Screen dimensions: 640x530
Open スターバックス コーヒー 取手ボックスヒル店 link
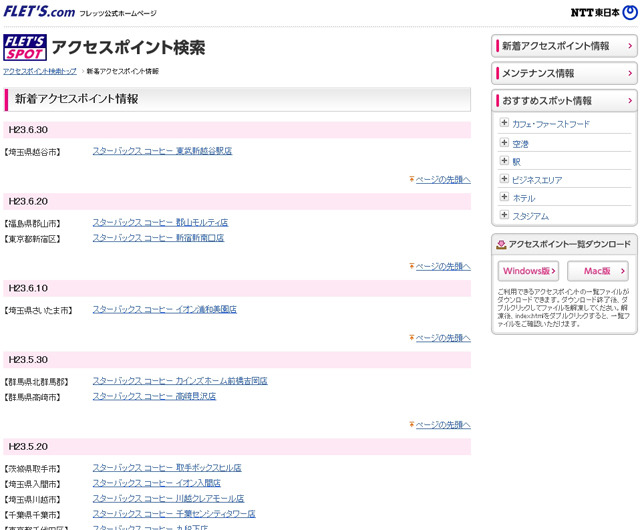pos(167,468)
